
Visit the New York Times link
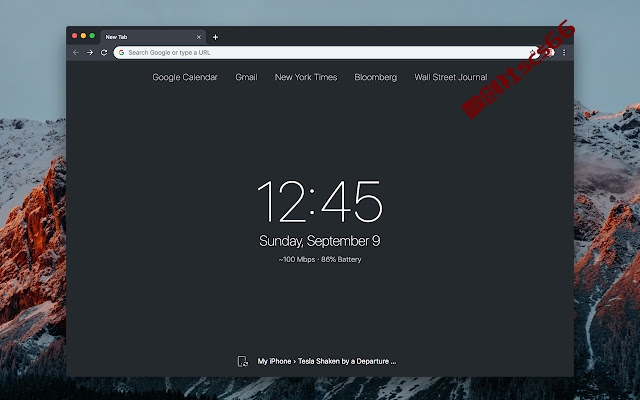coord(306,77)
